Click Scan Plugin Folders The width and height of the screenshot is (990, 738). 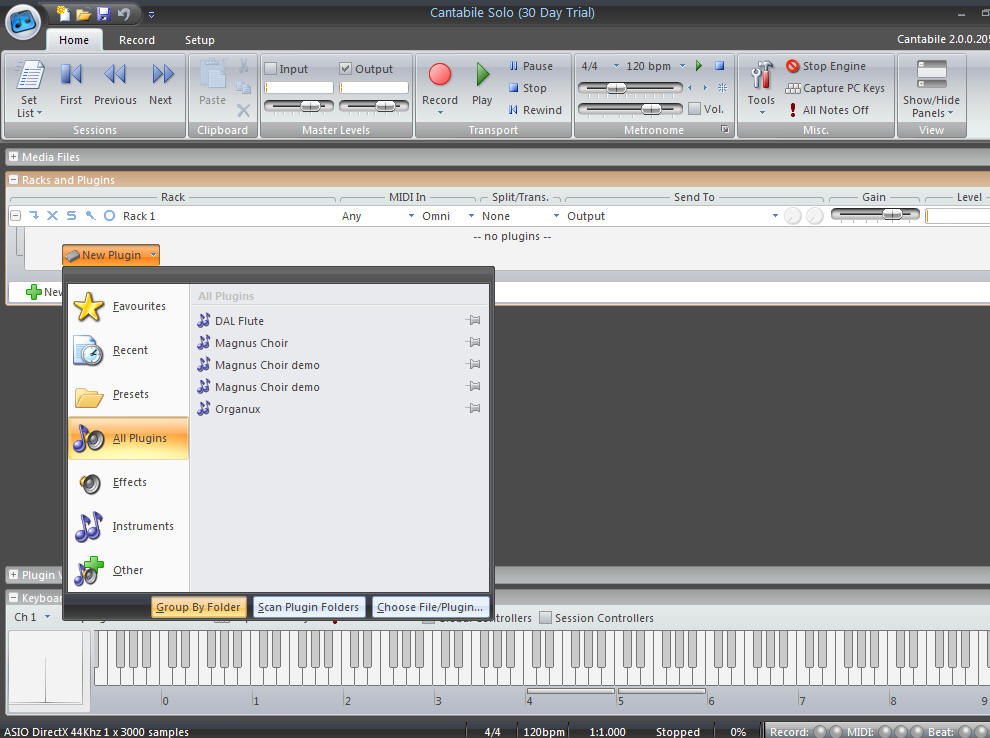point(309,607)
